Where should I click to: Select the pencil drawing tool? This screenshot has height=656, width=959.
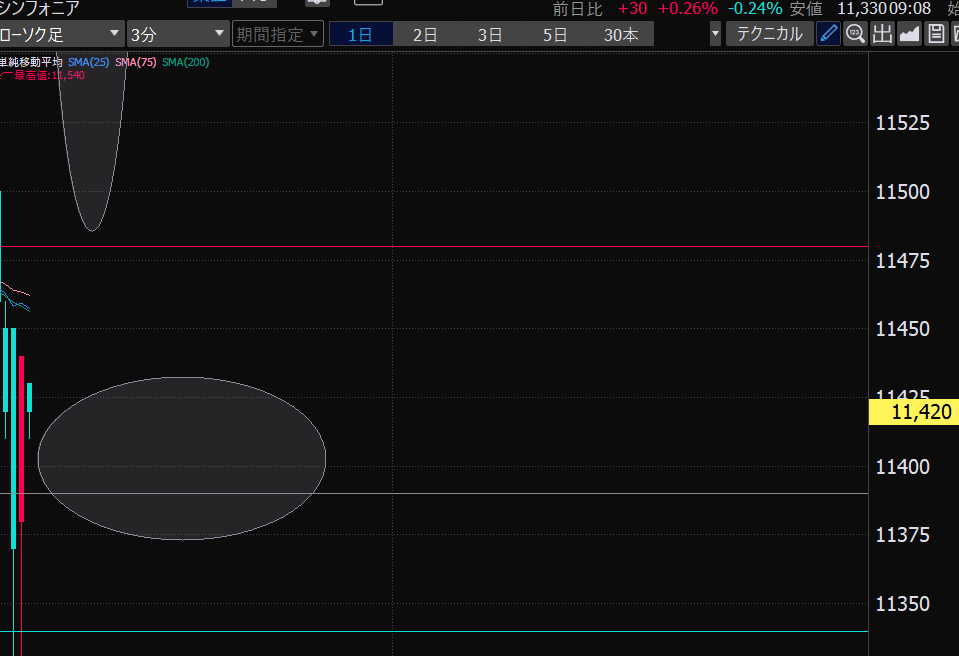(x=829, y=34)
